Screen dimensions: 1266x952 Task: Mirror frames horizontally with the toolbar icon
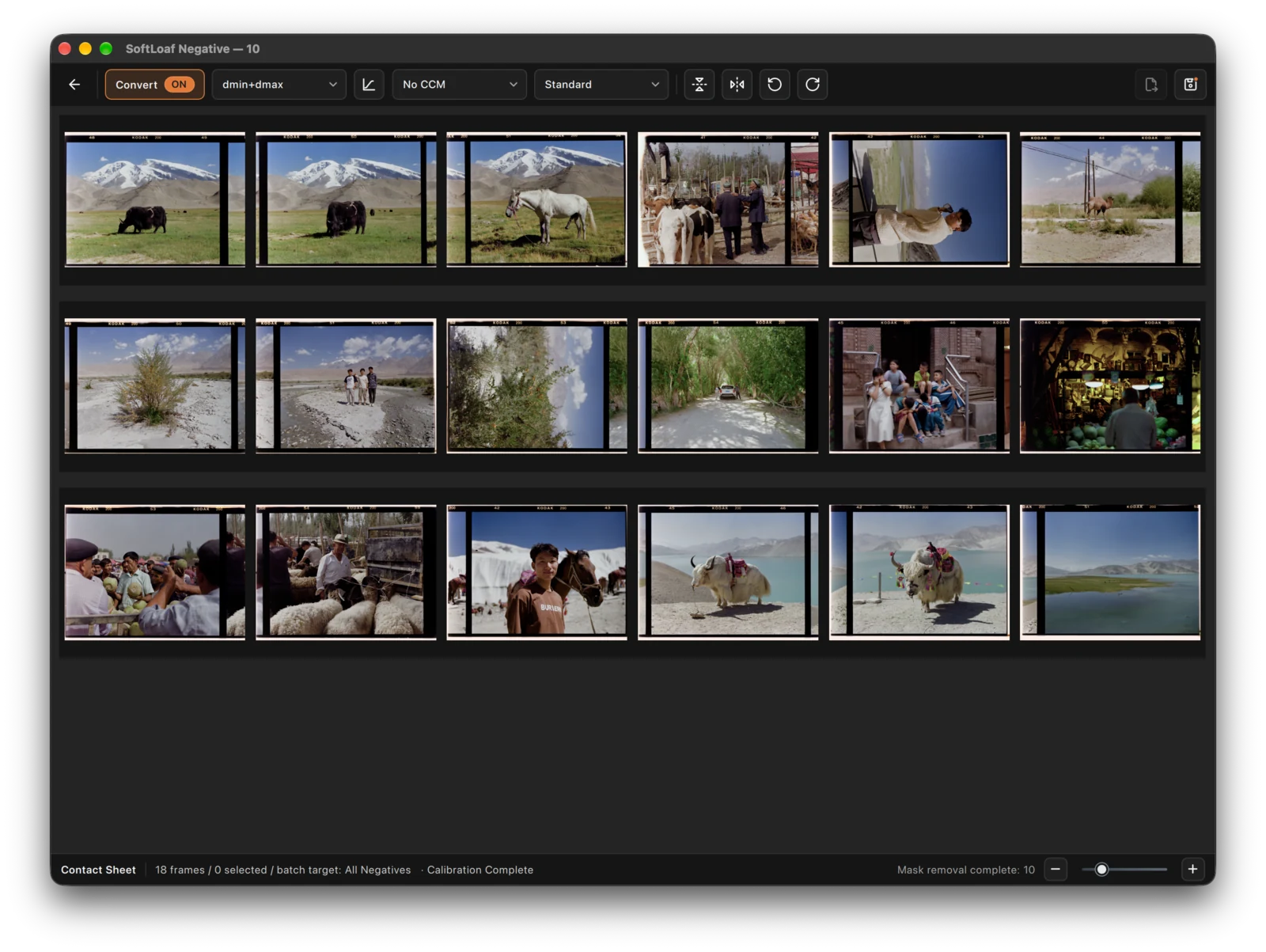pos(737,85)
